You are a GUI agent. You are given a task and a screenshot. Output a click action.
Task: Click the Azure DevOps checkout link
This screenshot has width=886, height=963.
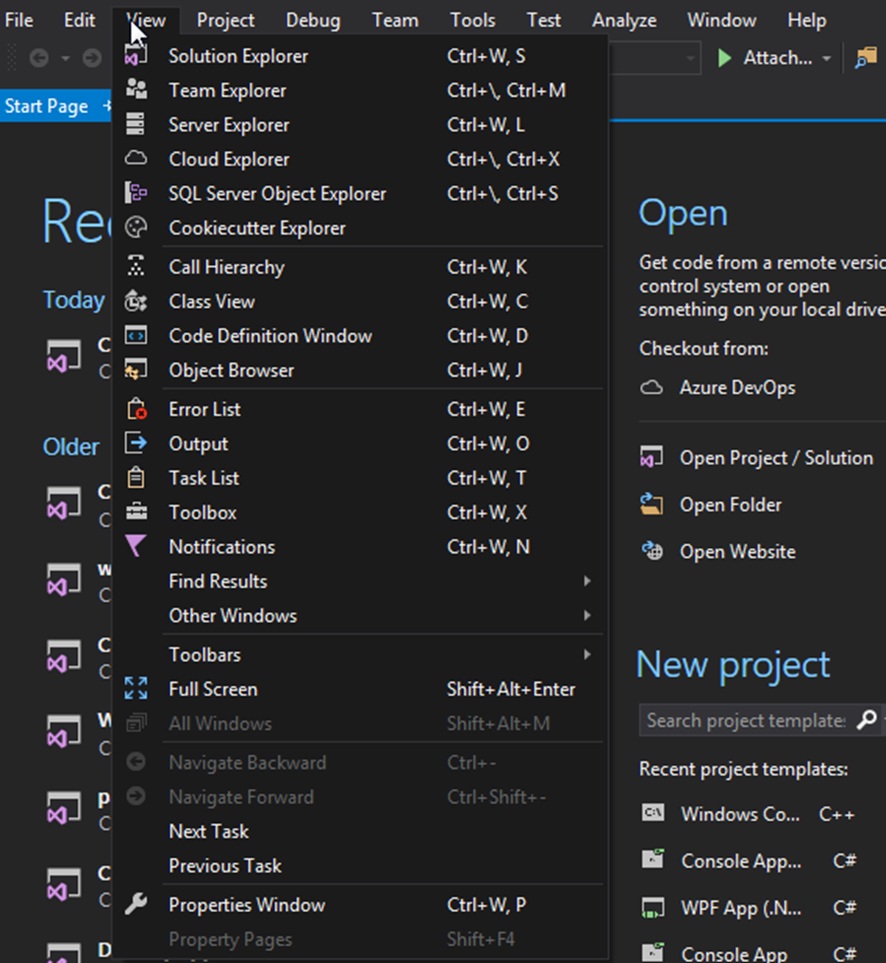737,388
